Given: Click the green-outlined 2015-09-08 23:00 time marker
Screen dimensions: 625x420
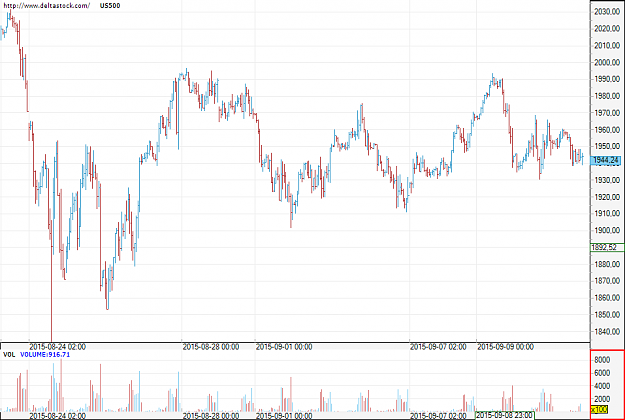Looking at the screenshot, I should [505, 415].
